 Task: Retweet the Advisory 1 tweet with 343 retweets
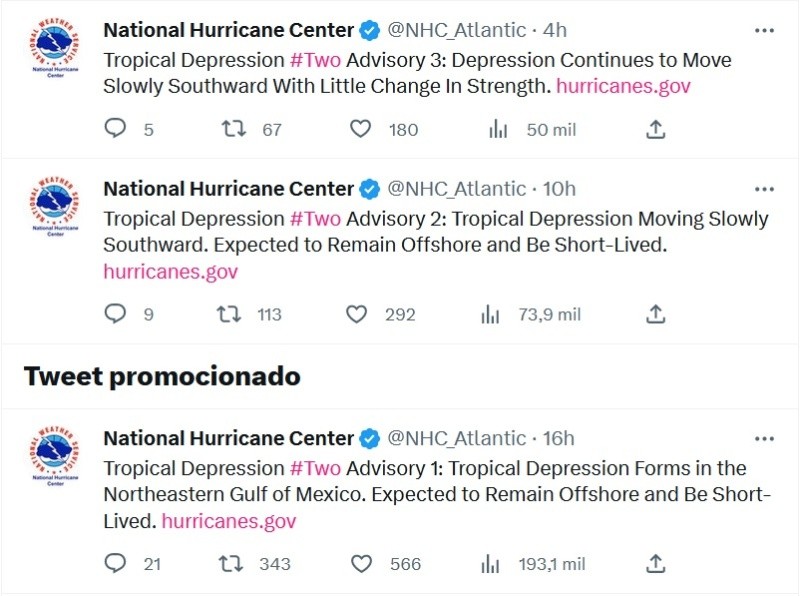coord(233,564)
